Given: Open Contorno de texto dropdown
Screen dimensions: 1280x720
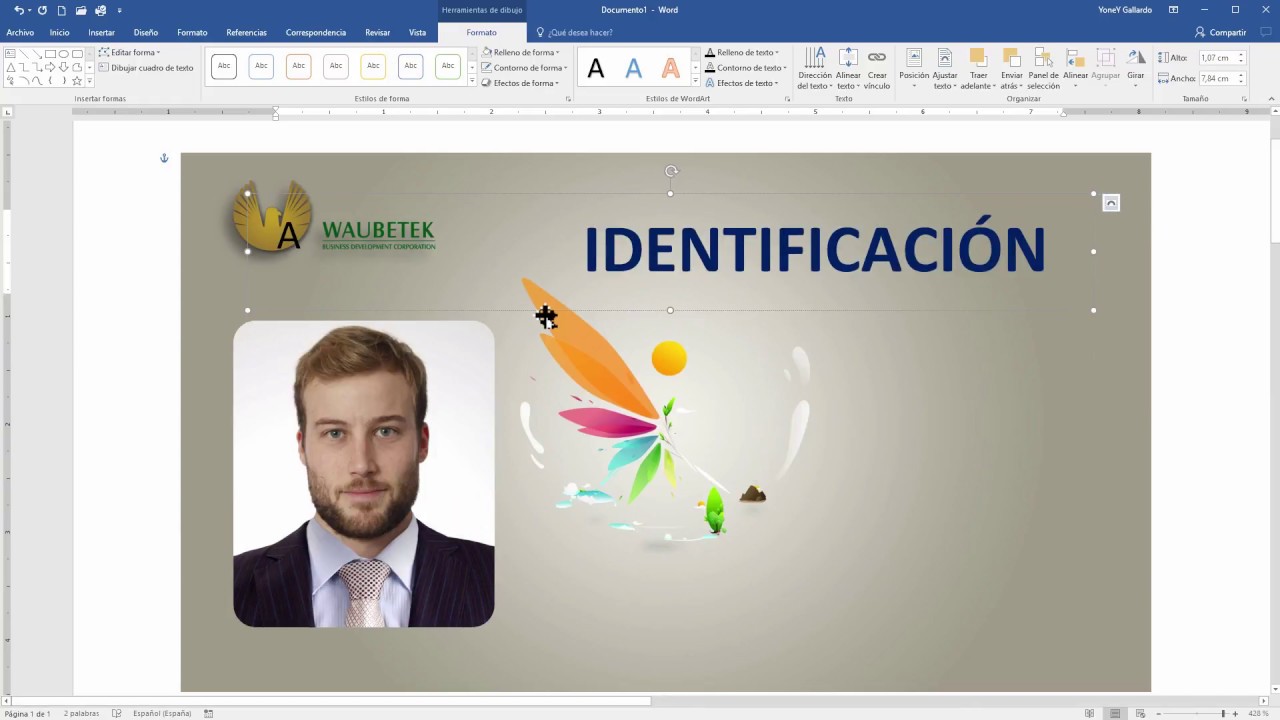Looking at the screenshot, I should 746,68.
